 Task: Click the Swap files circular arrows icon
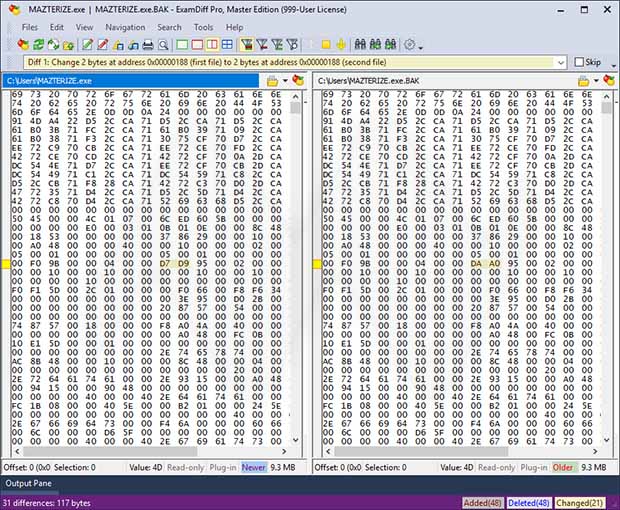pos(53,45)
